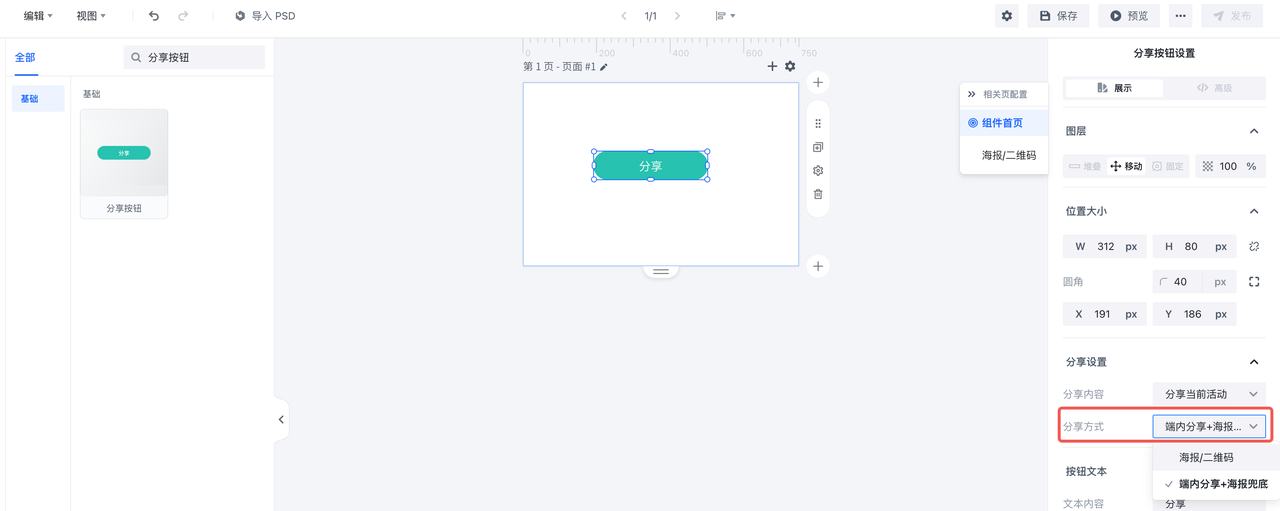The height and width of the screenshot is (511, 1280).
Task: Open the 编辑 menu
Action: [39, 16]
